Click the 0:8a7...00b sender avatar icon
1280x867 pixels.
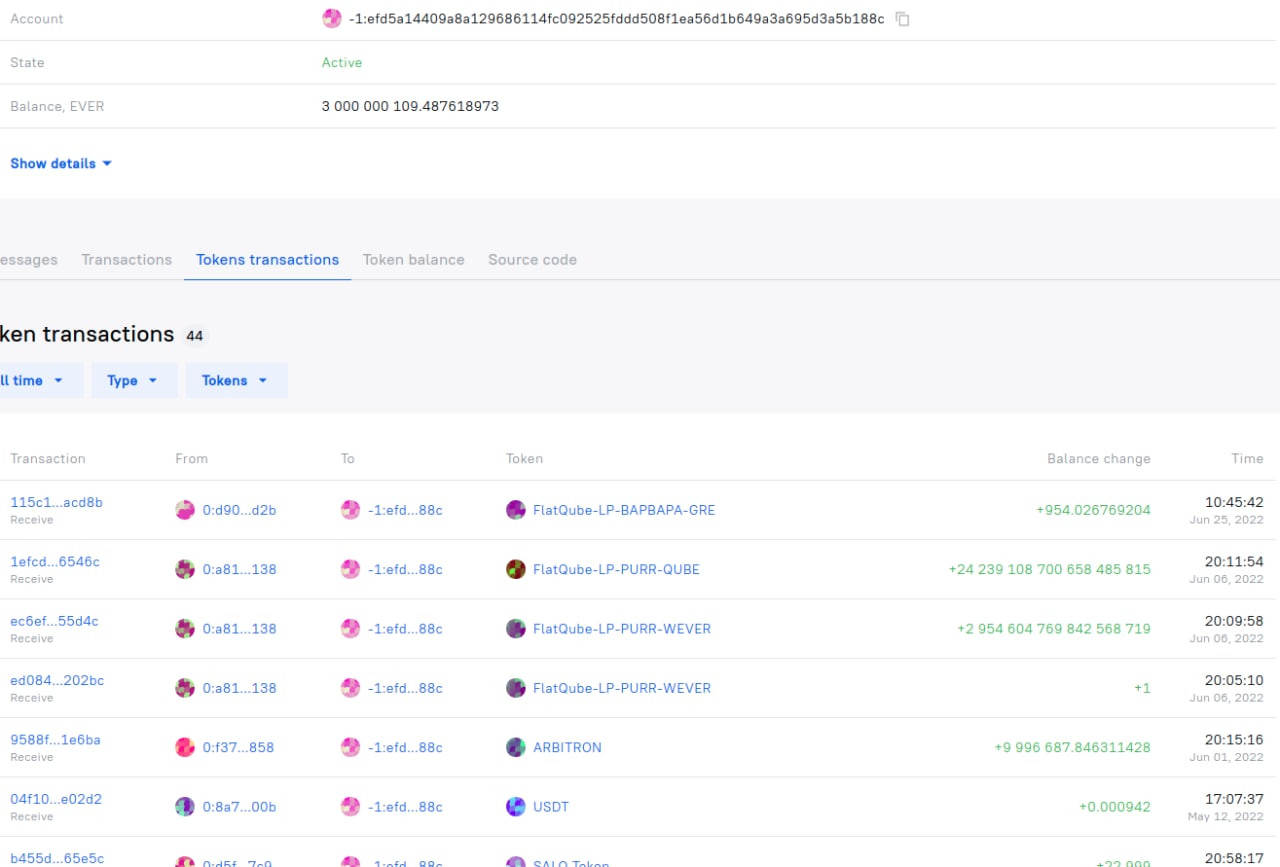185,807
